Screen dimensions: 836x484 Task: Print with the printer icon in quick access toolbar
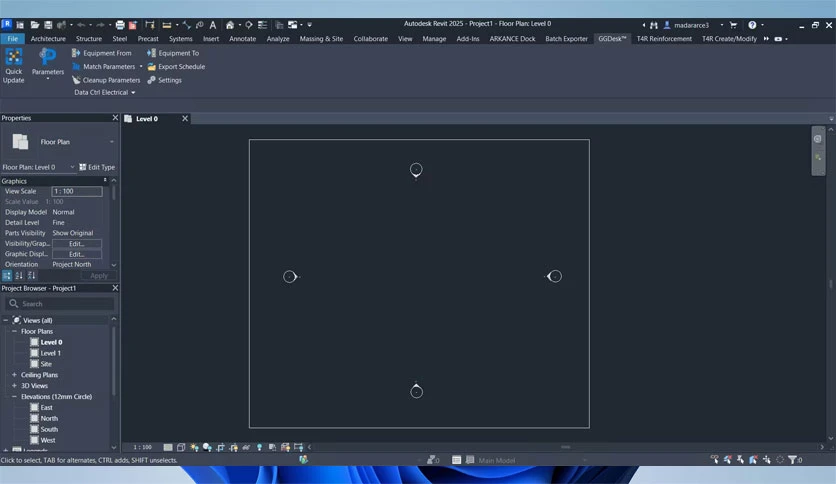coord(120,25)
